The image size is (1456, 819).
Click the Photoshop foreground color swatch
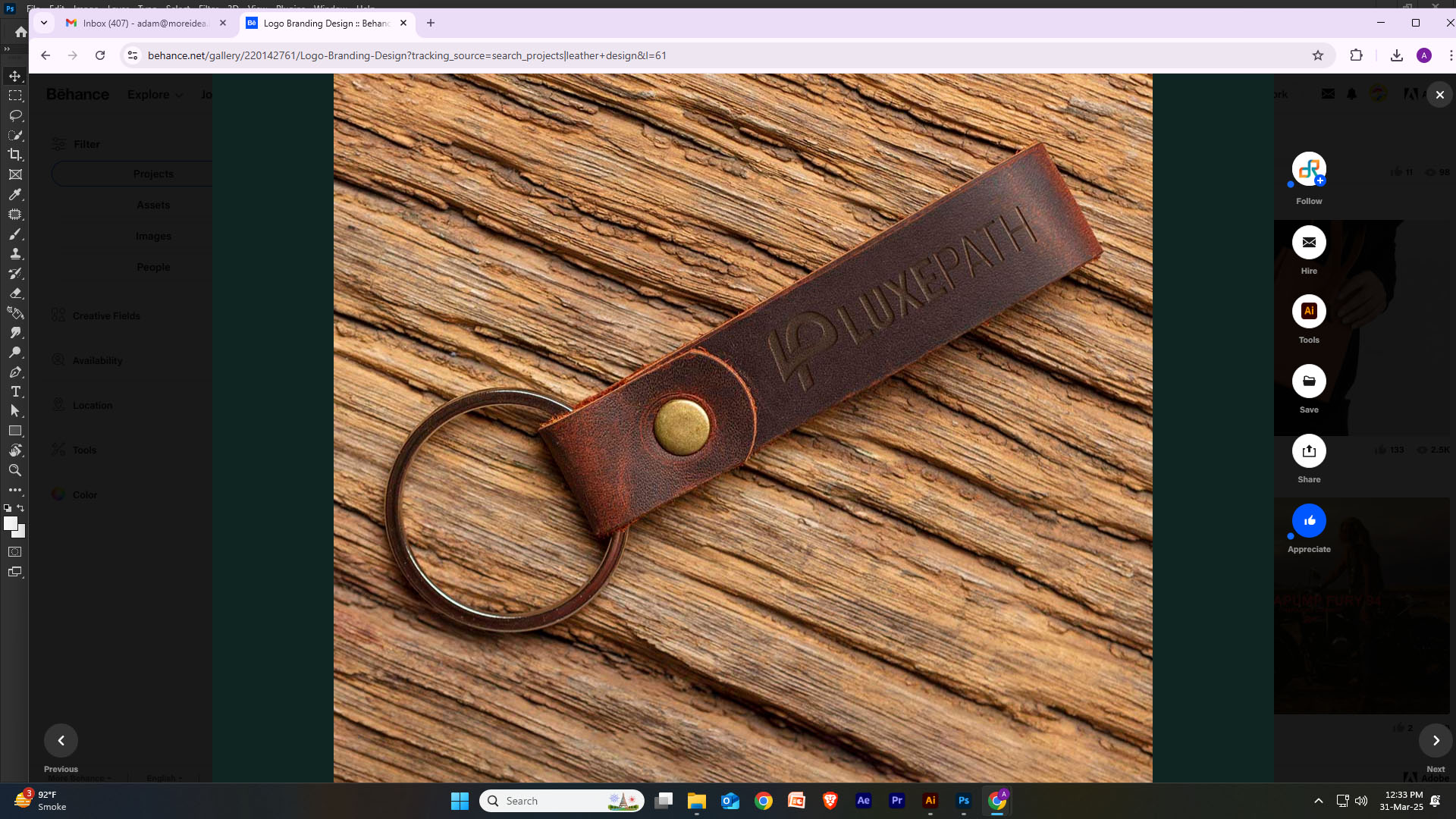pos(10,523)
